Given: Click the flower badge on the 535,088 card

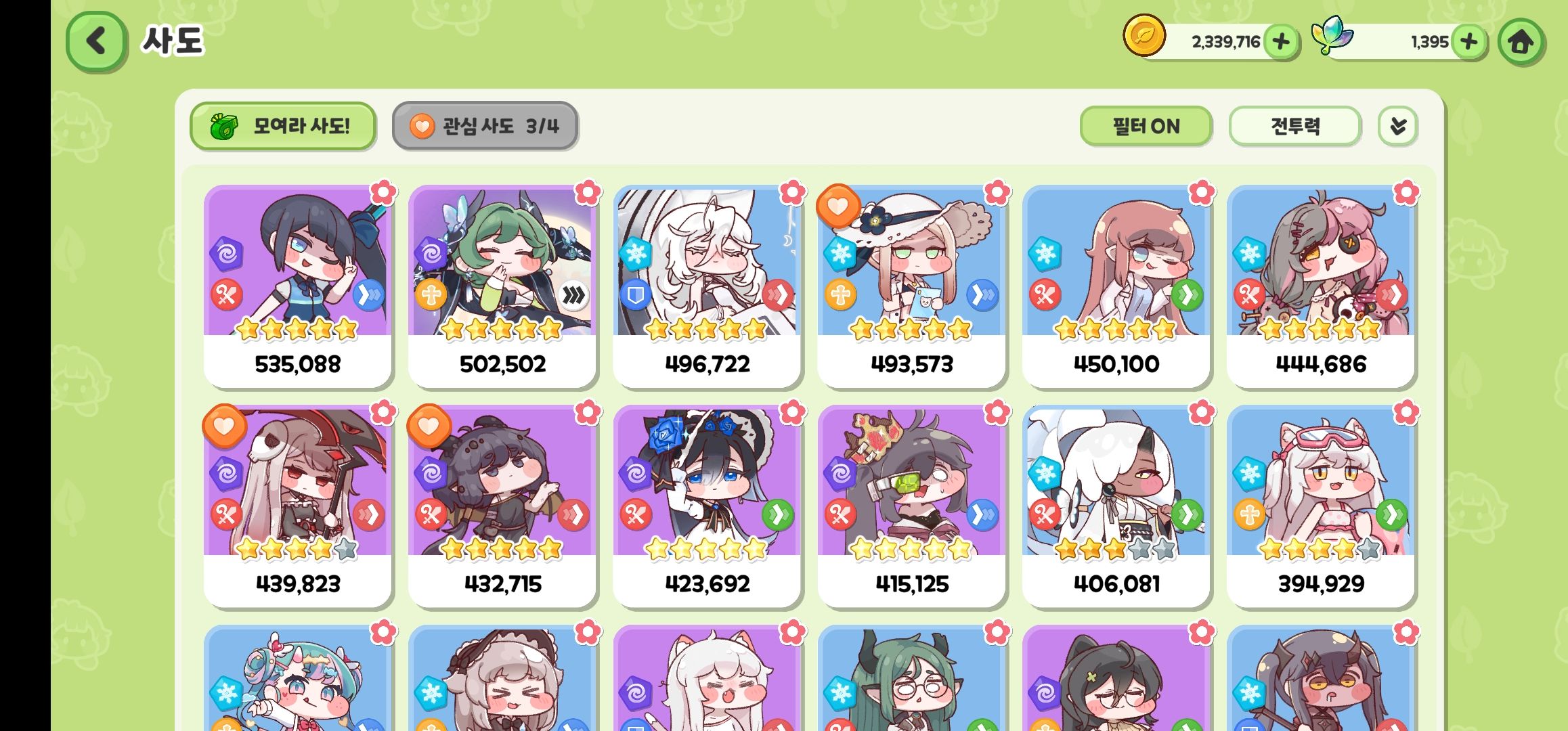Looking at the screenshot, I should [x=383, y=193].
